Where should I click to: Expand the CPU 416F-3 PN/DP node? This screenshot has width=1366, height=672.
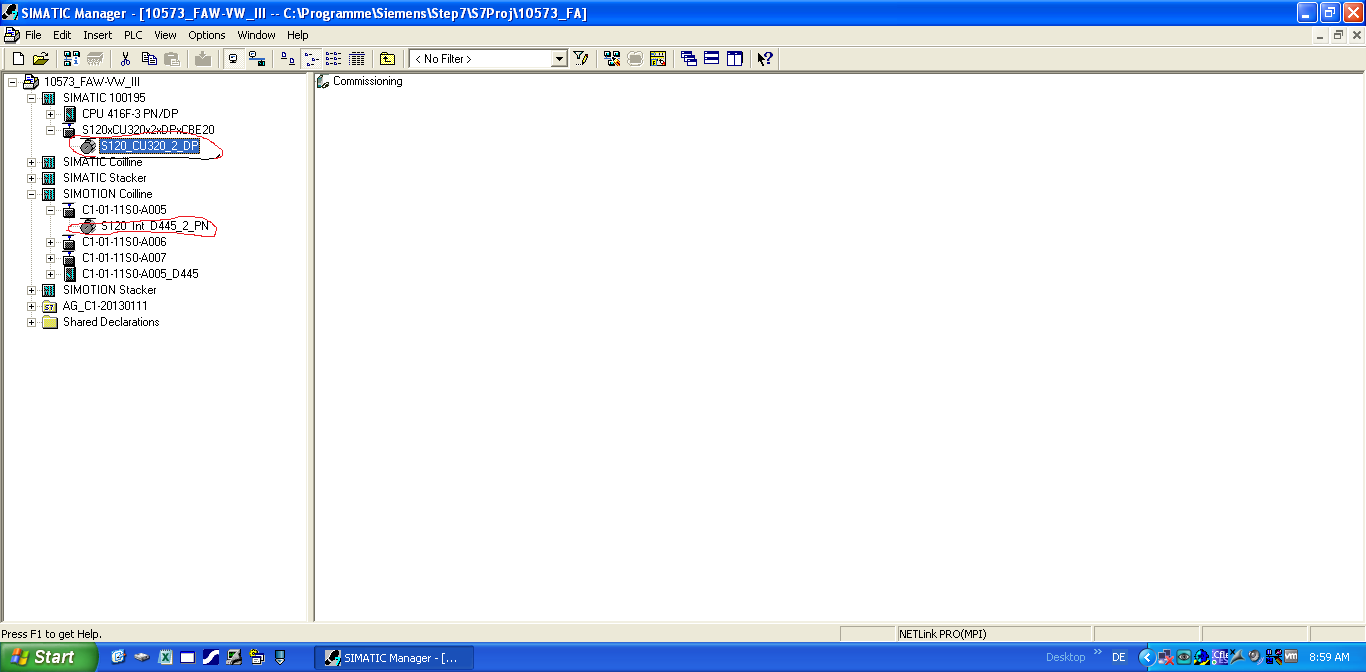(50, 114)
